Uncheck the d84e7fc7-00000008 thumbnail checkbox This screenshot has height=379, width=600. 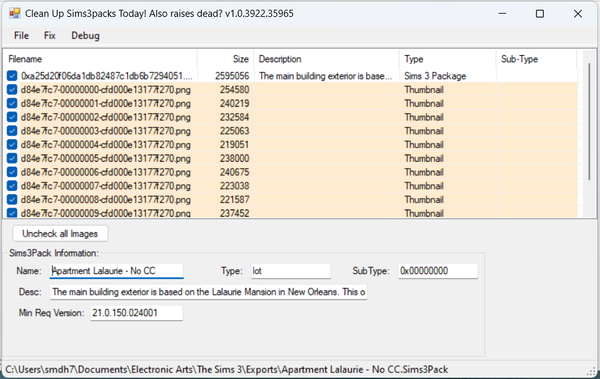click(12, 199)
